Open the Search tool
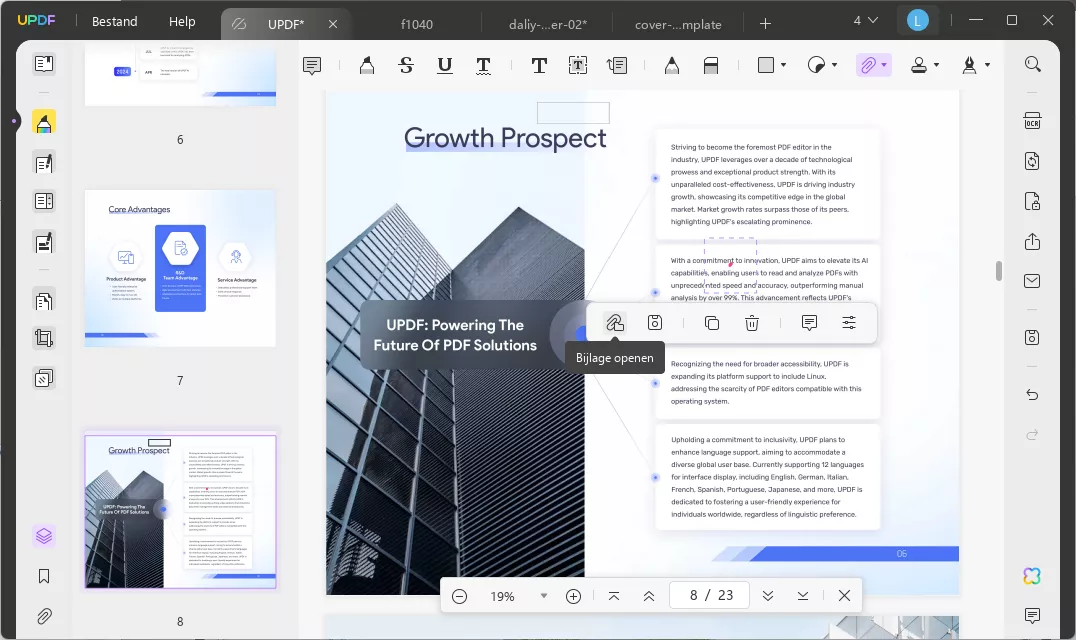Screen dimensions: 1076x640 coord(1033,64)
